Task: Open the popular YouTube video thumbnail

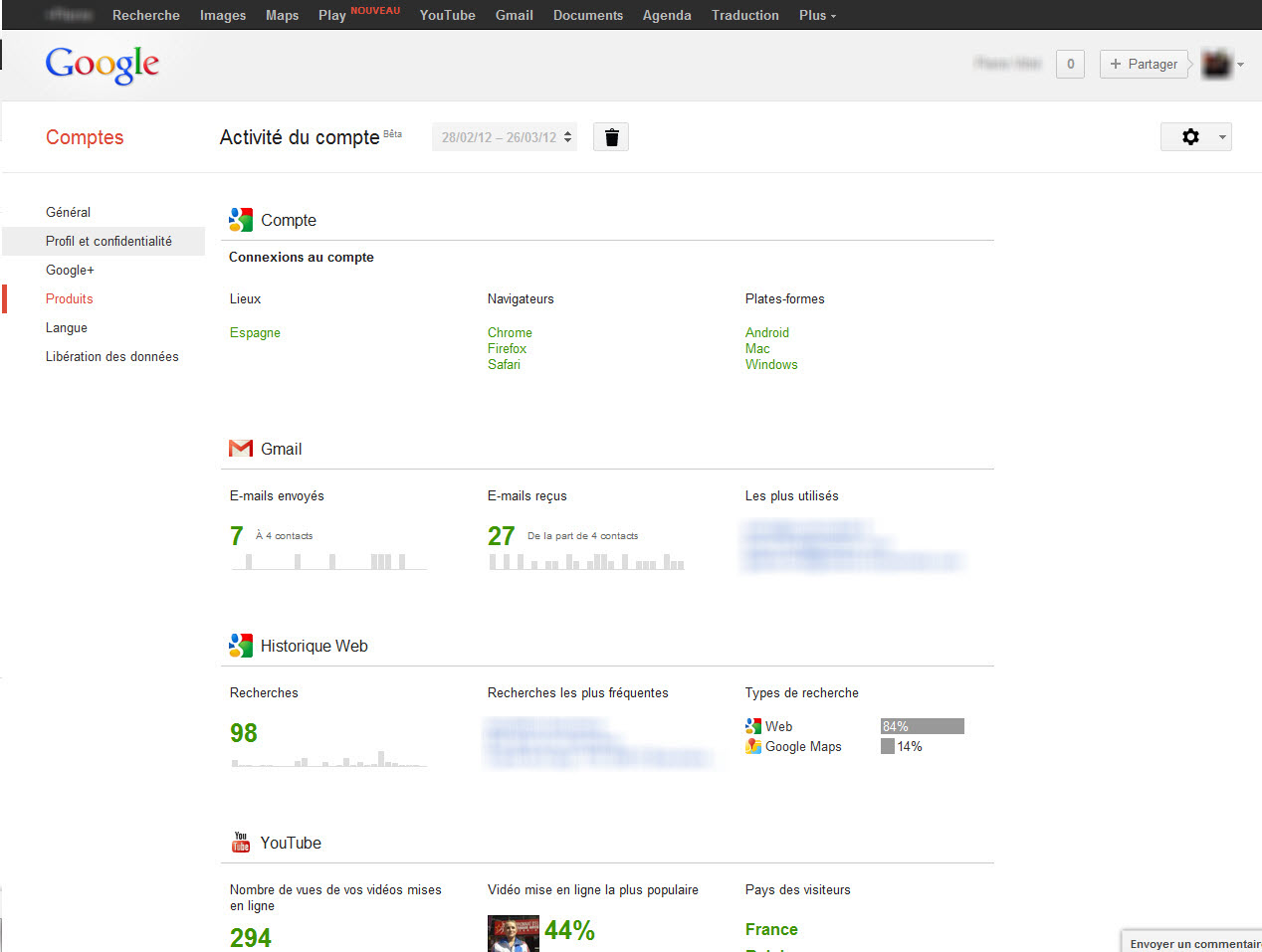Action: tap(513, 935)
